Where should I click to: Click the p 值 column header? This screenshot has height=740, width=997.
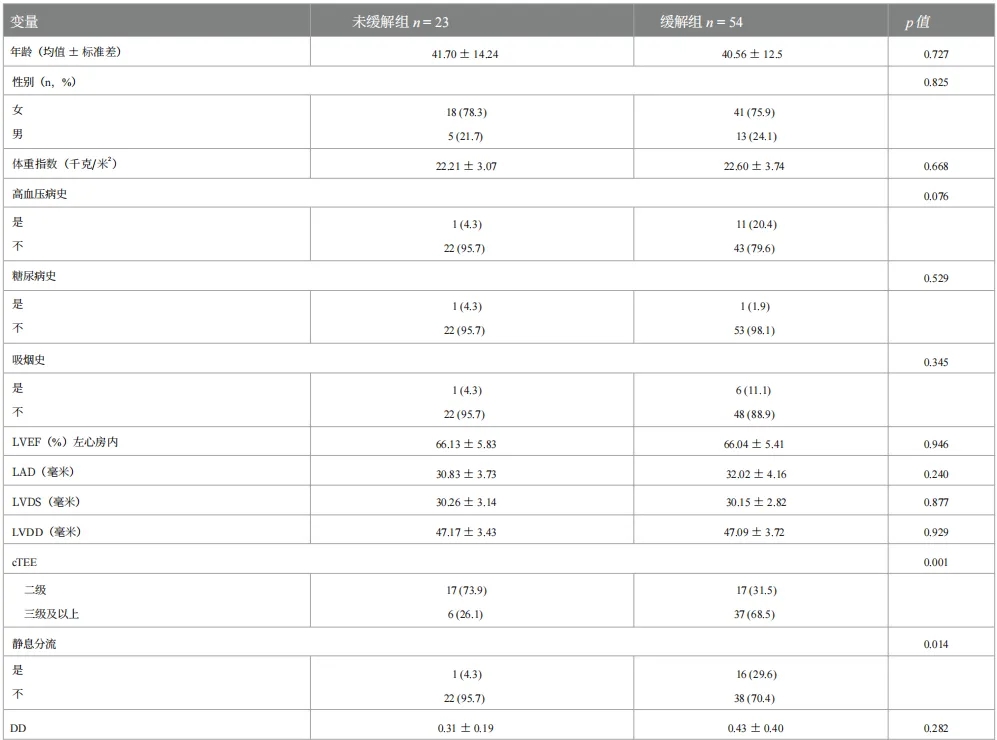point(936,21)
